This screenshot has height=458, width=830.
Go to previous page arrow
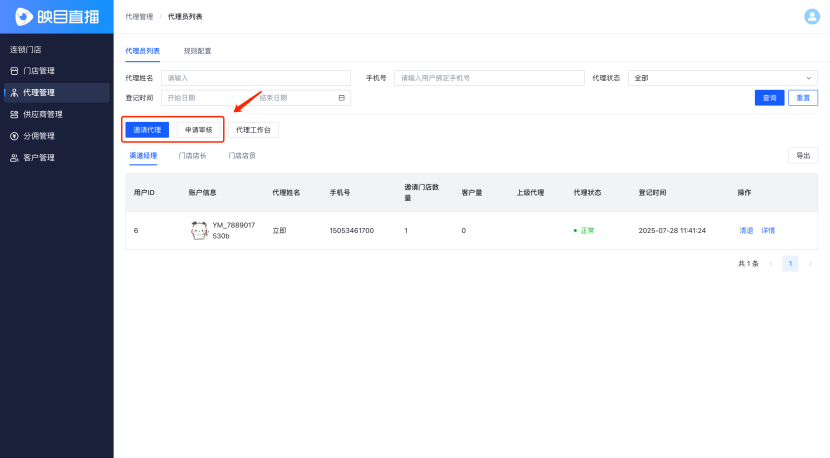click(771, 264)
